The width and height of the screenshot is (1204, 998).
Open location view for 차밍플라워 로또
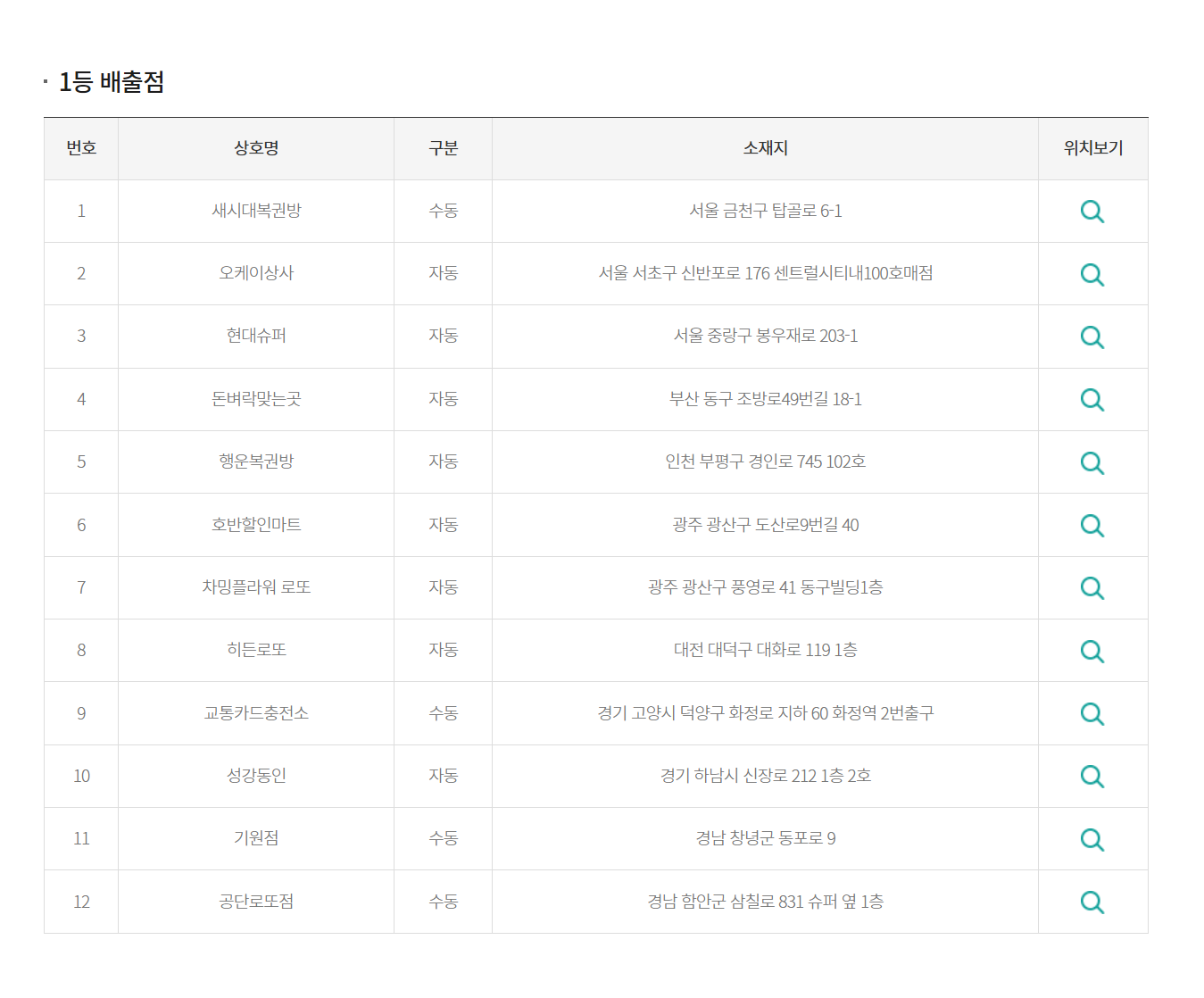coord(1092,587)
